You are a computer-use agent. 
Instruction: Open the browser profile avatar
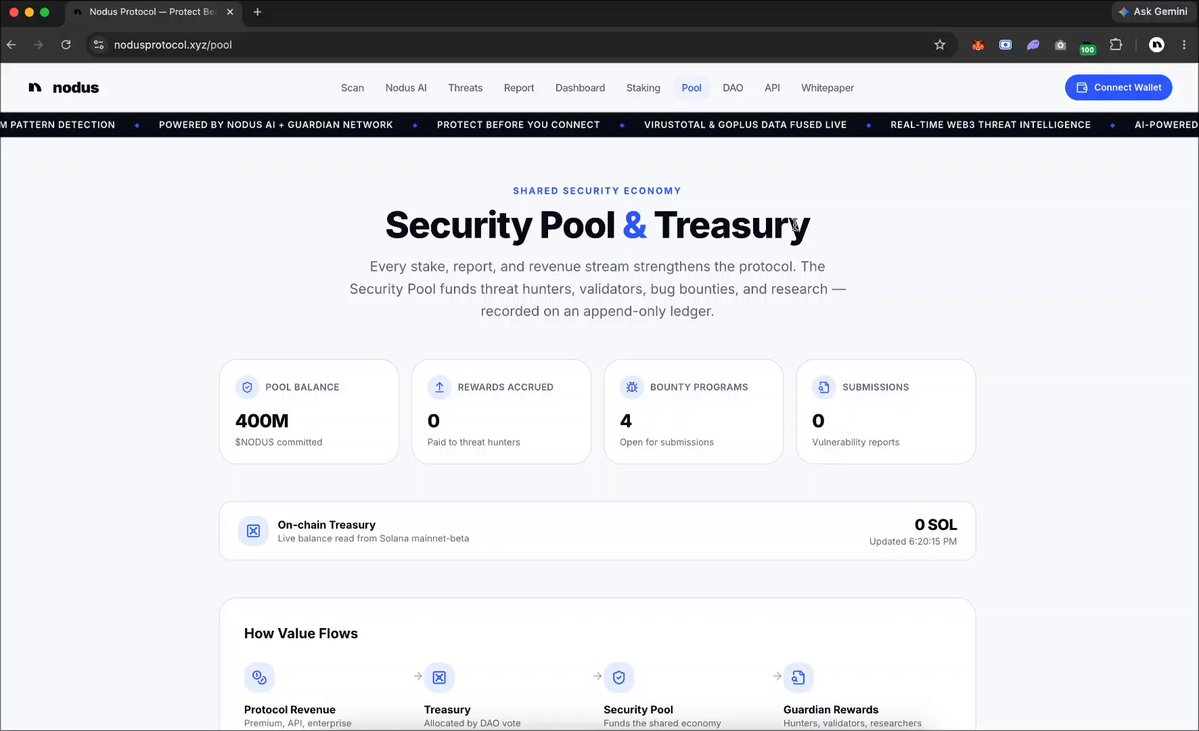coord(1157,45)
